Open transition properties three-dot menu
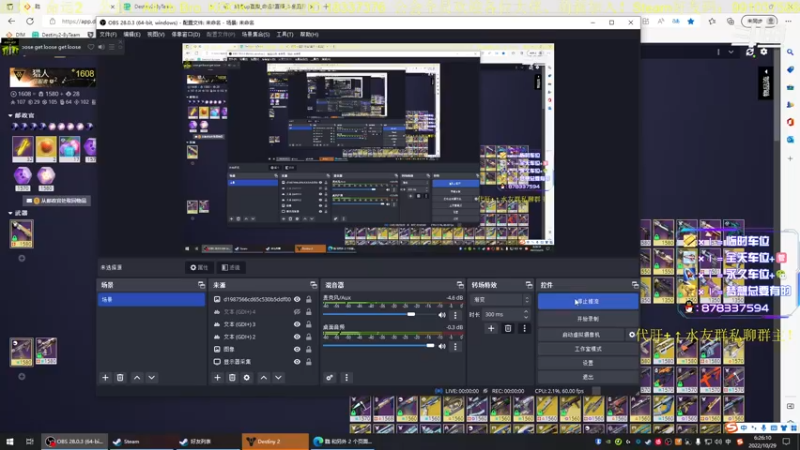 coord(524,329)
